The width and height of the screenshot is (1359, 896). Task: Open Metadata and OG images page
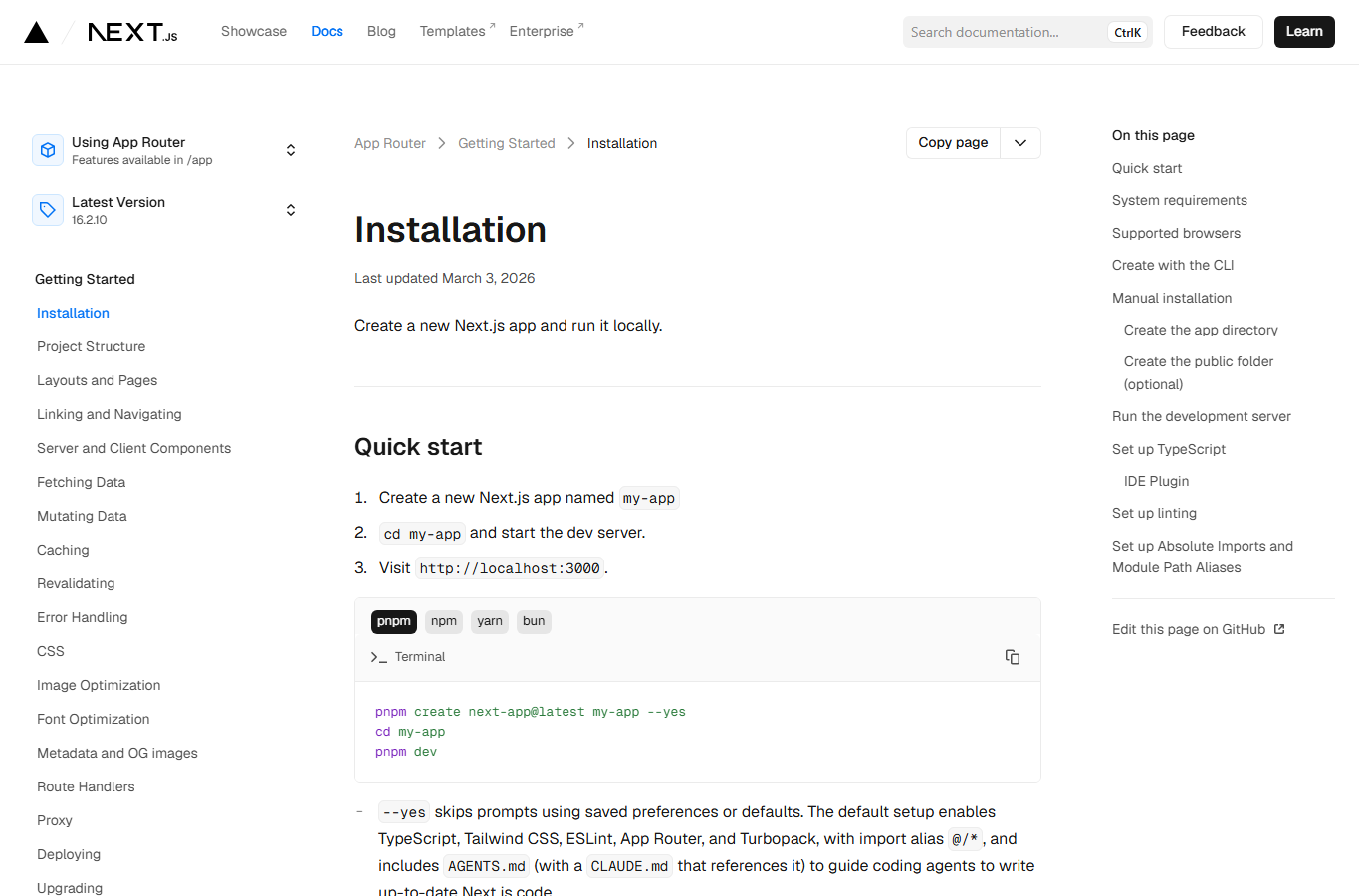pyautogui.click(x=117, y=753)
